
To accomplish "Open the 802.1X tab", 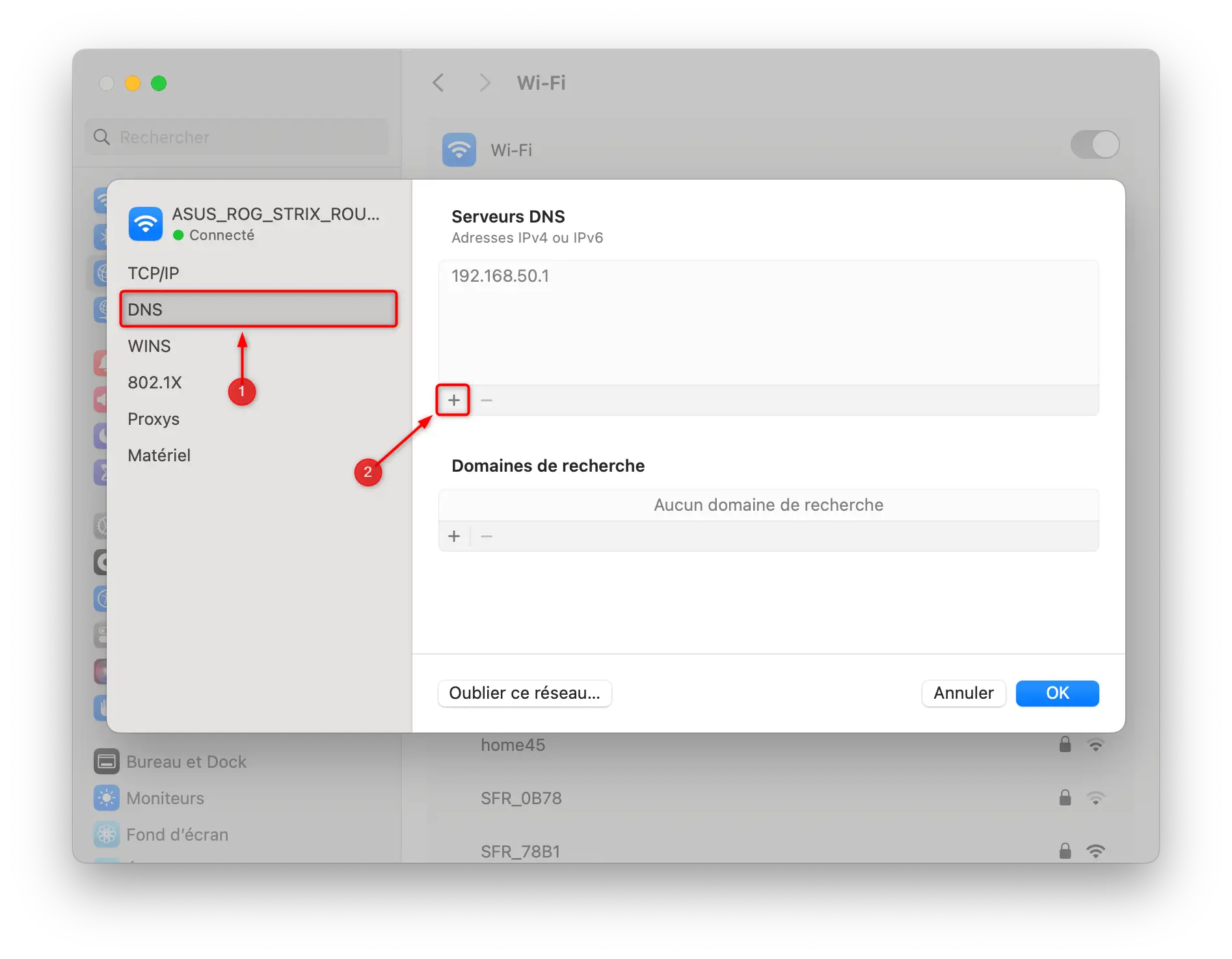I will tap(258, 382).
